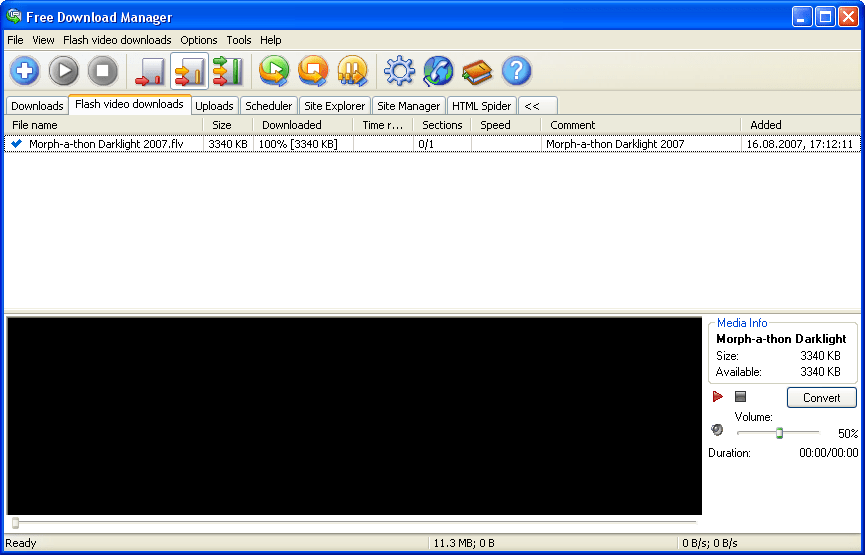Open the Options menu
Image resolution: width=865 pixels, height=555 pixels.
(x=199, y=40)
